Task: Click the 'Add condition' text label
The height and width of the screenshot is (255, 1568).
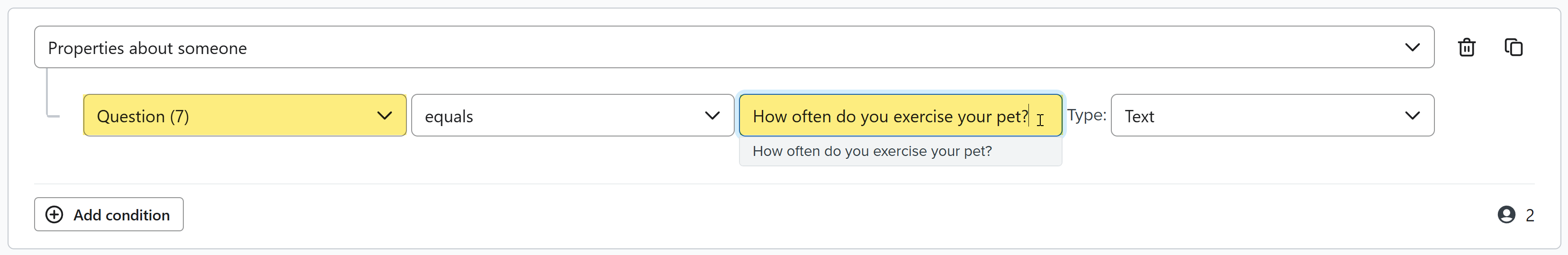Action: [x=122, y=215]
